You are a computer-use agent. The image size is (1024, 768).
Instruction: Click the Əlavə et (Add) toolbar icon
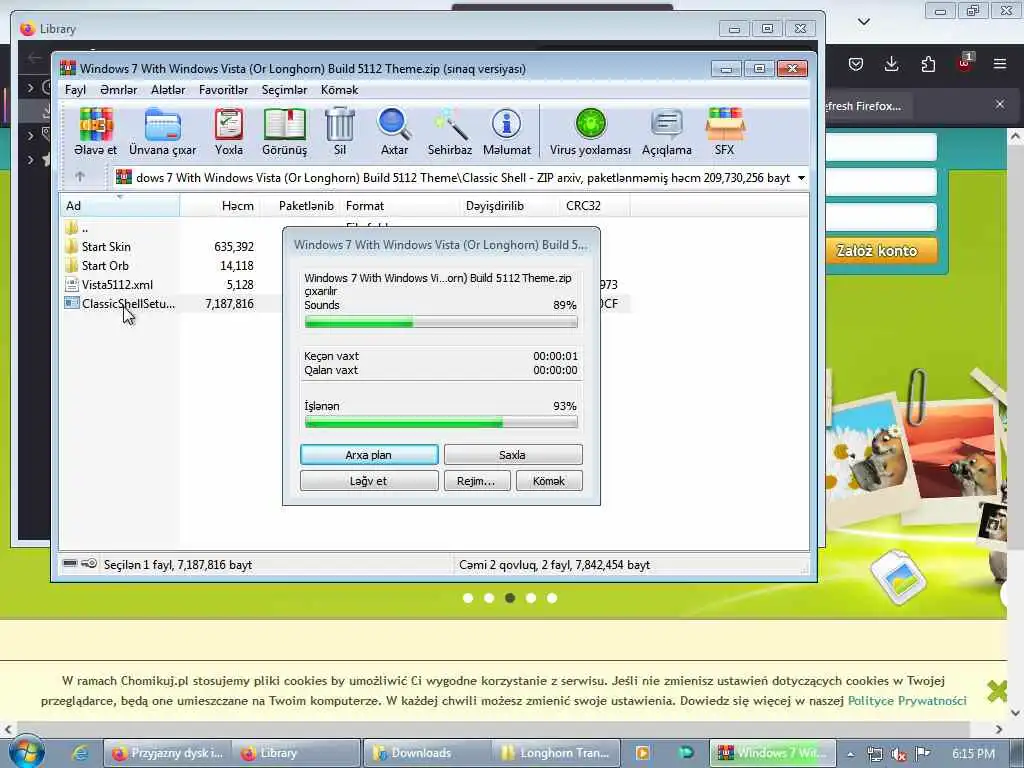pyautogui.click(x=95, y=131)
